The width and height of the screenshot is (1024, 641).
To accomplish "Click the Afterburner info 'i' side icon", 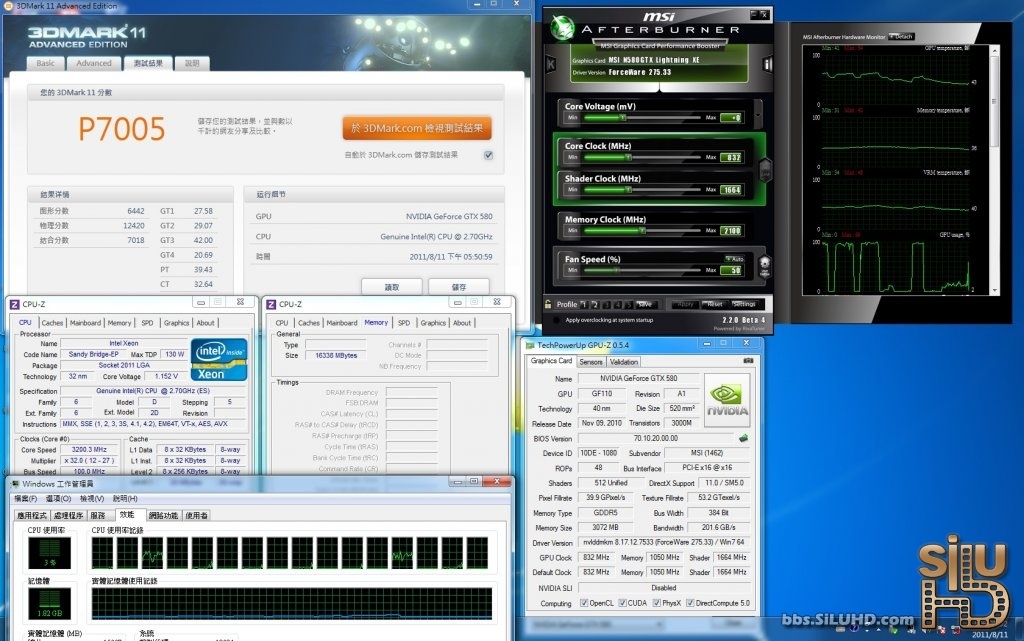I will (x=767, y=62).
